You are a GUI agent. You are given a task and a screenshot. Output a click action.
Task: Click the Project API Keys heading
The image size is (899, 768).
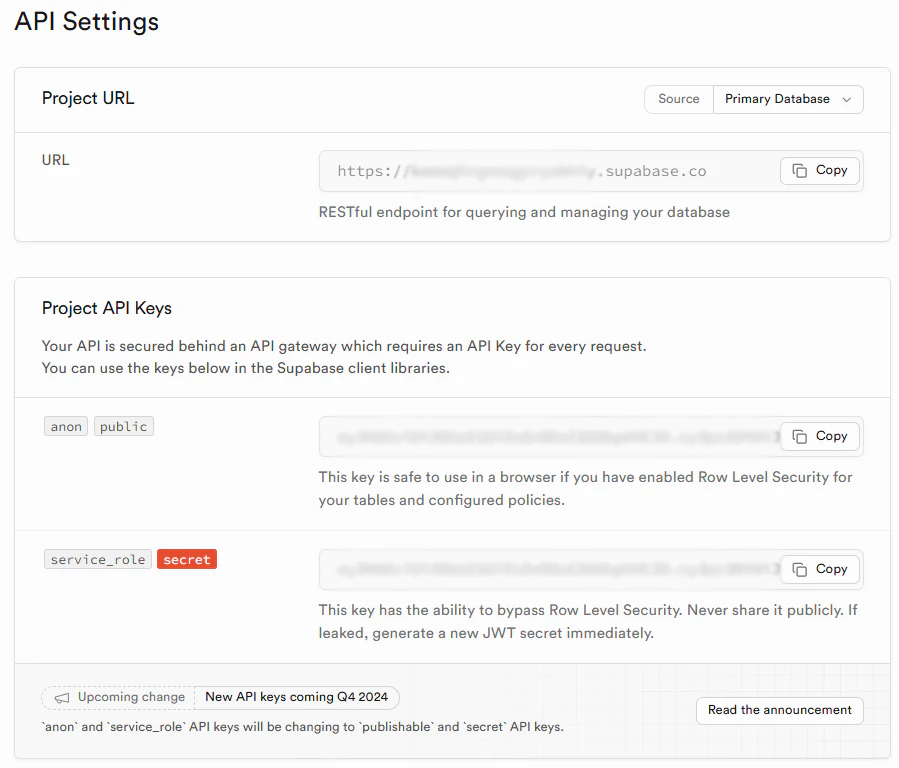[x=107, y=308]
